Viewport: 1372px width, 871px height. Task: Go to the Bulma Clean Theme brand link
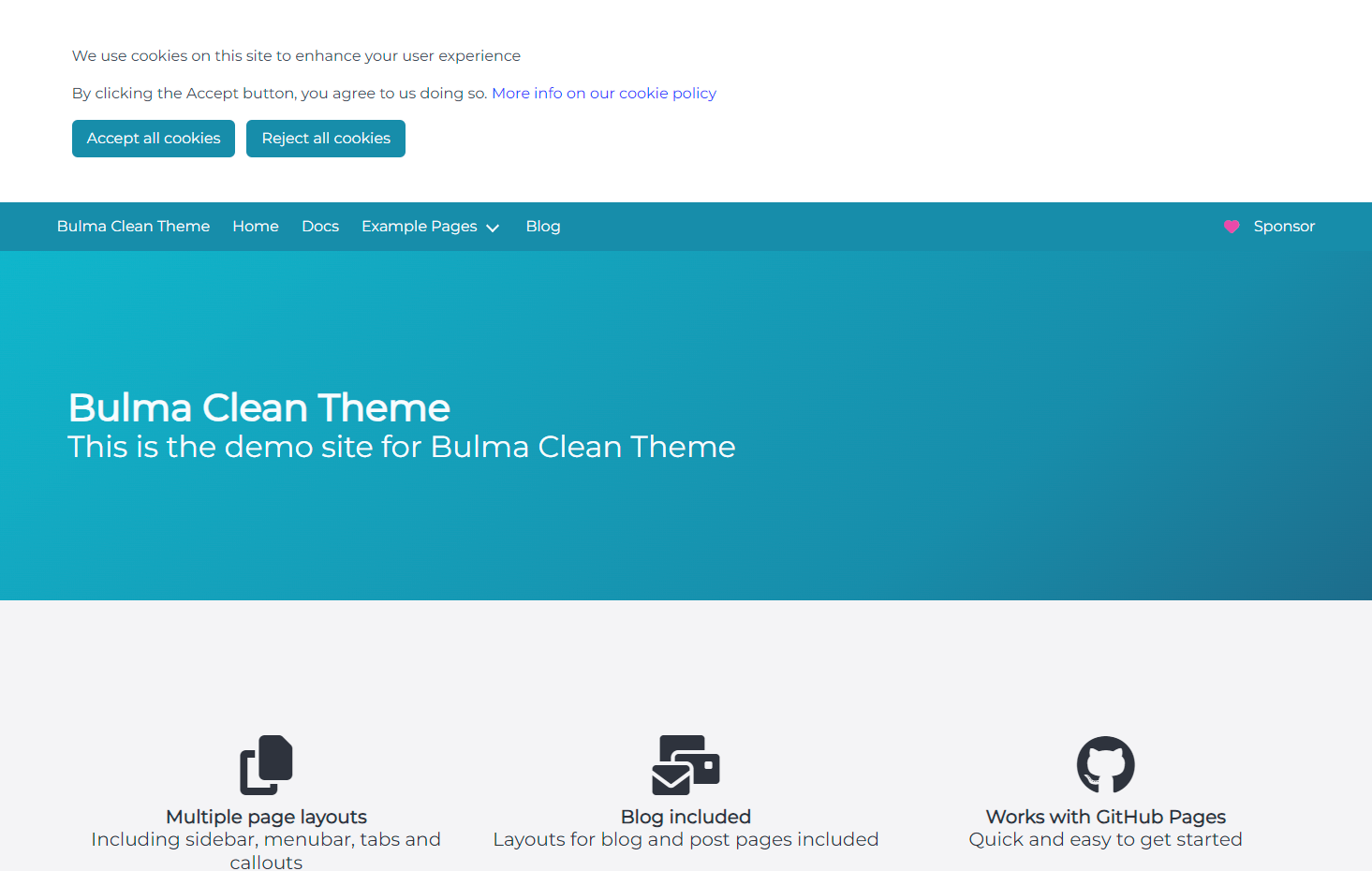pos(133,227)
